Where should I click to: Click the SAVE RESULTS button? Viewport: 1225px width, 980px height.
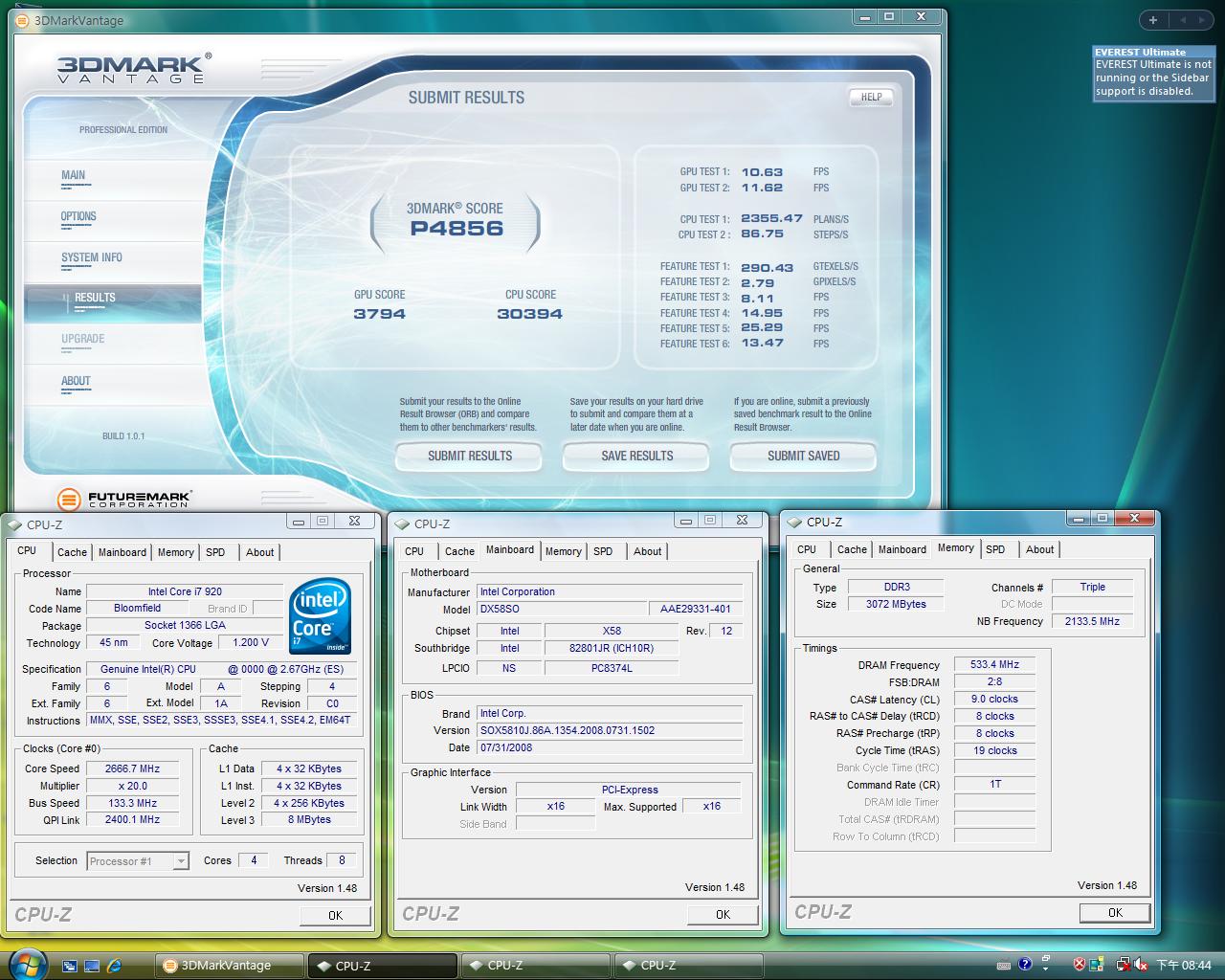click(x=636, y=456)
